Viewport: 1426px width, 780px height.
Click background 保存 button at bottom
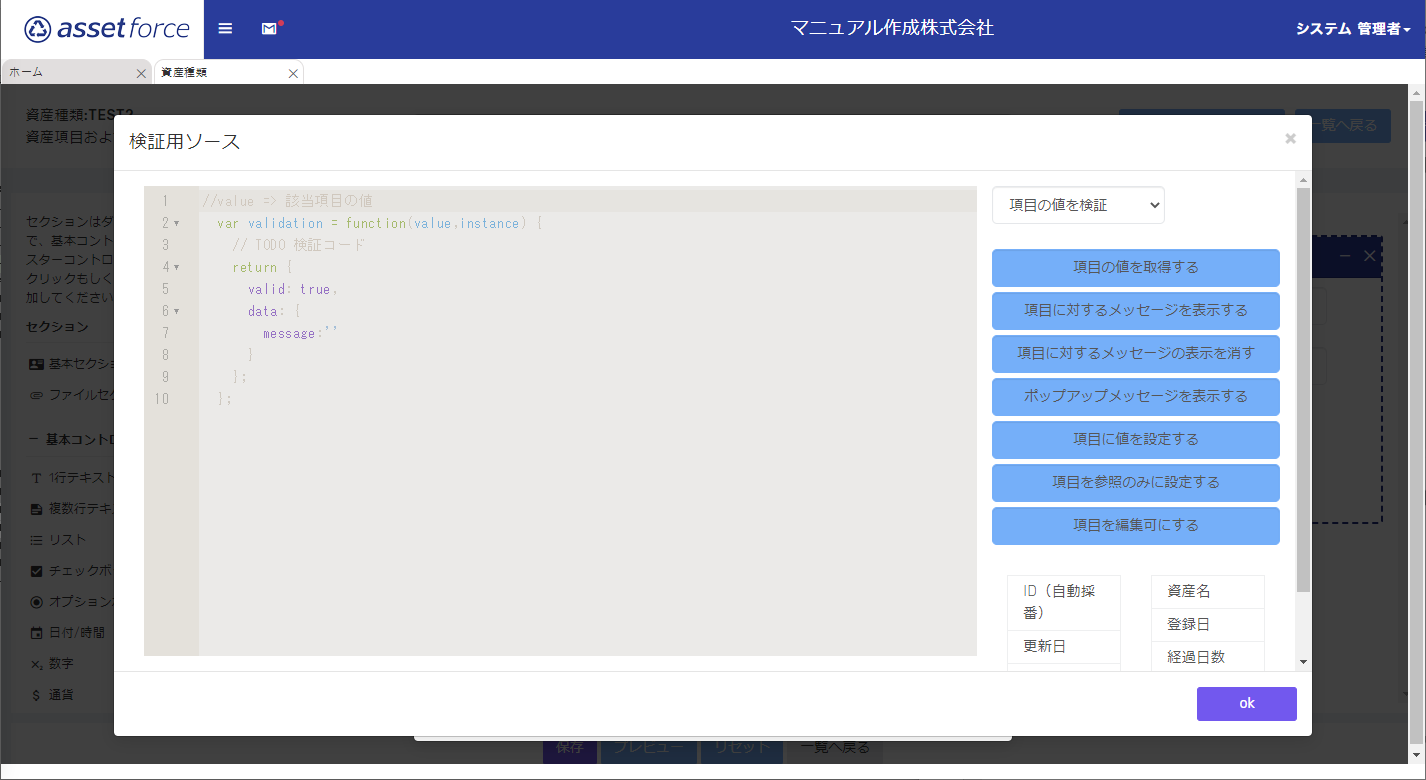coord(570,748)
